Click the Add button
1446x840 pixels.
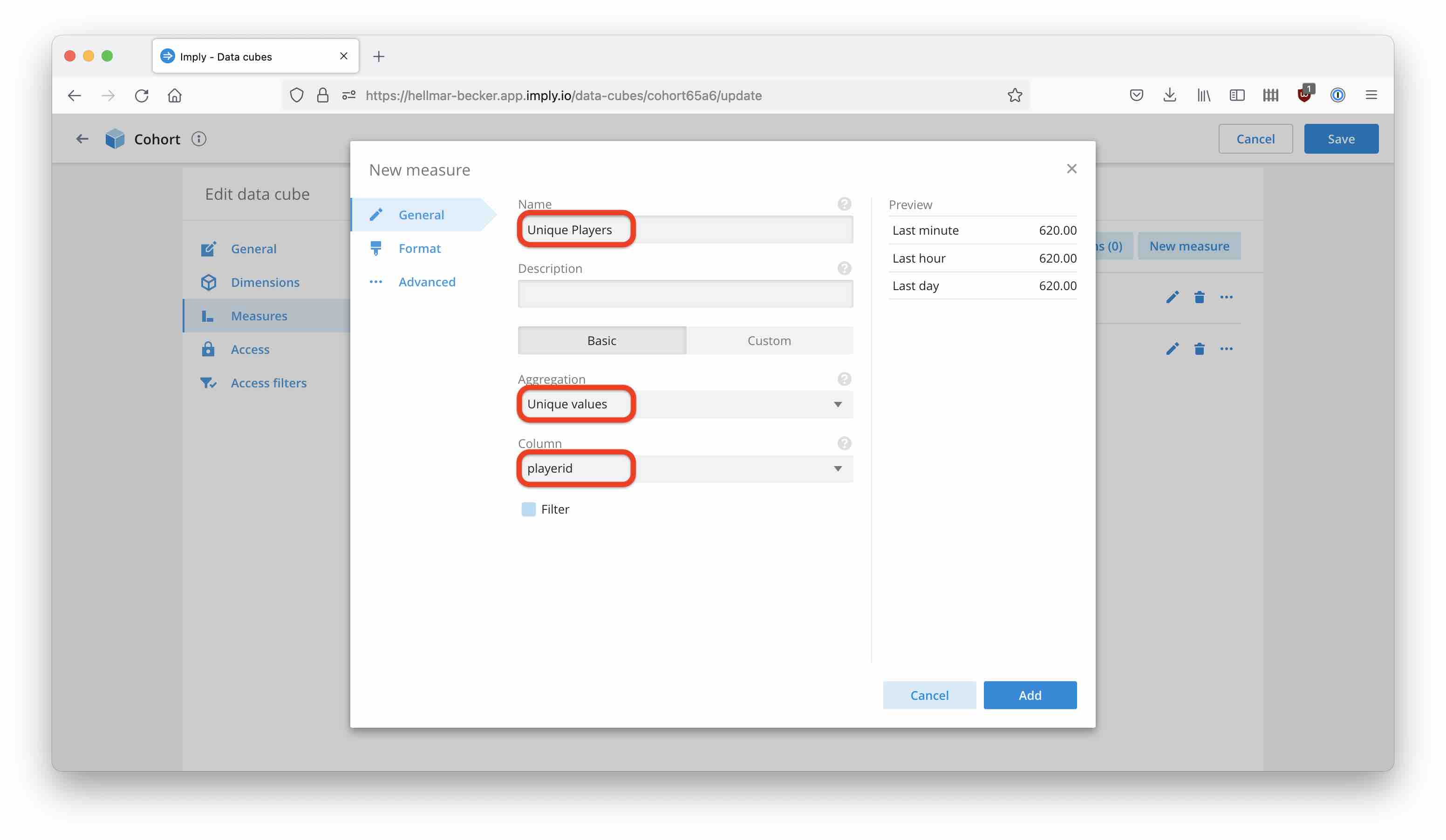click(1030, 695)
